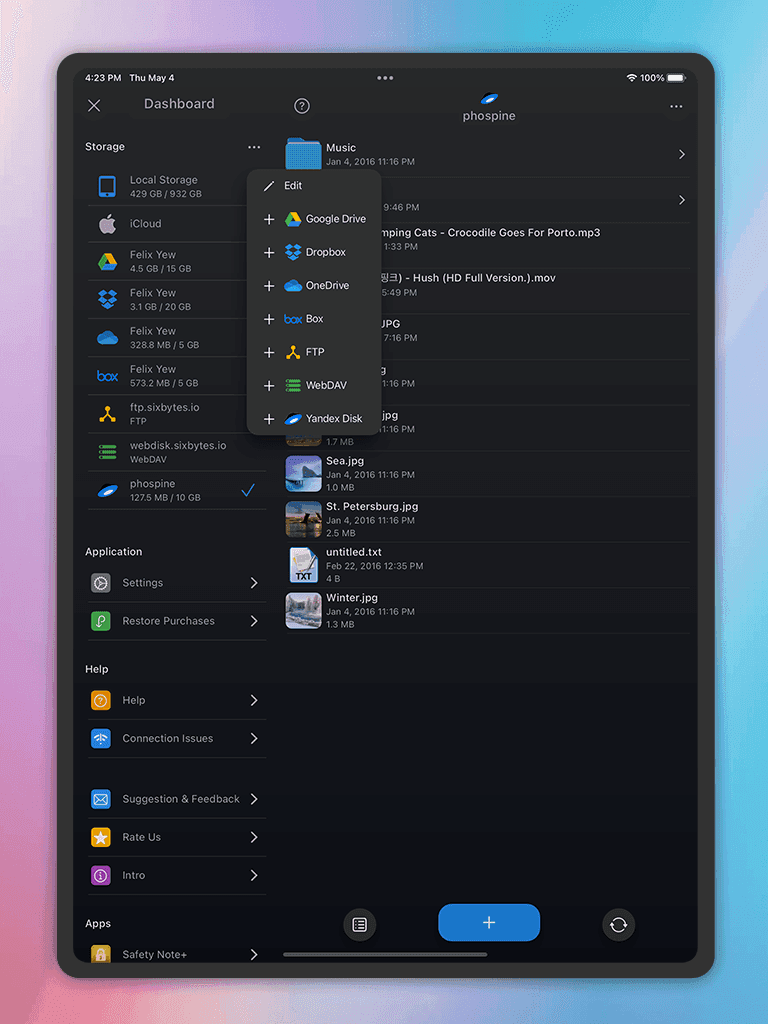The image size is (768, 1024).
Task: Open the Winter.jpg thumbnail
Action: (x=304, y=611)
